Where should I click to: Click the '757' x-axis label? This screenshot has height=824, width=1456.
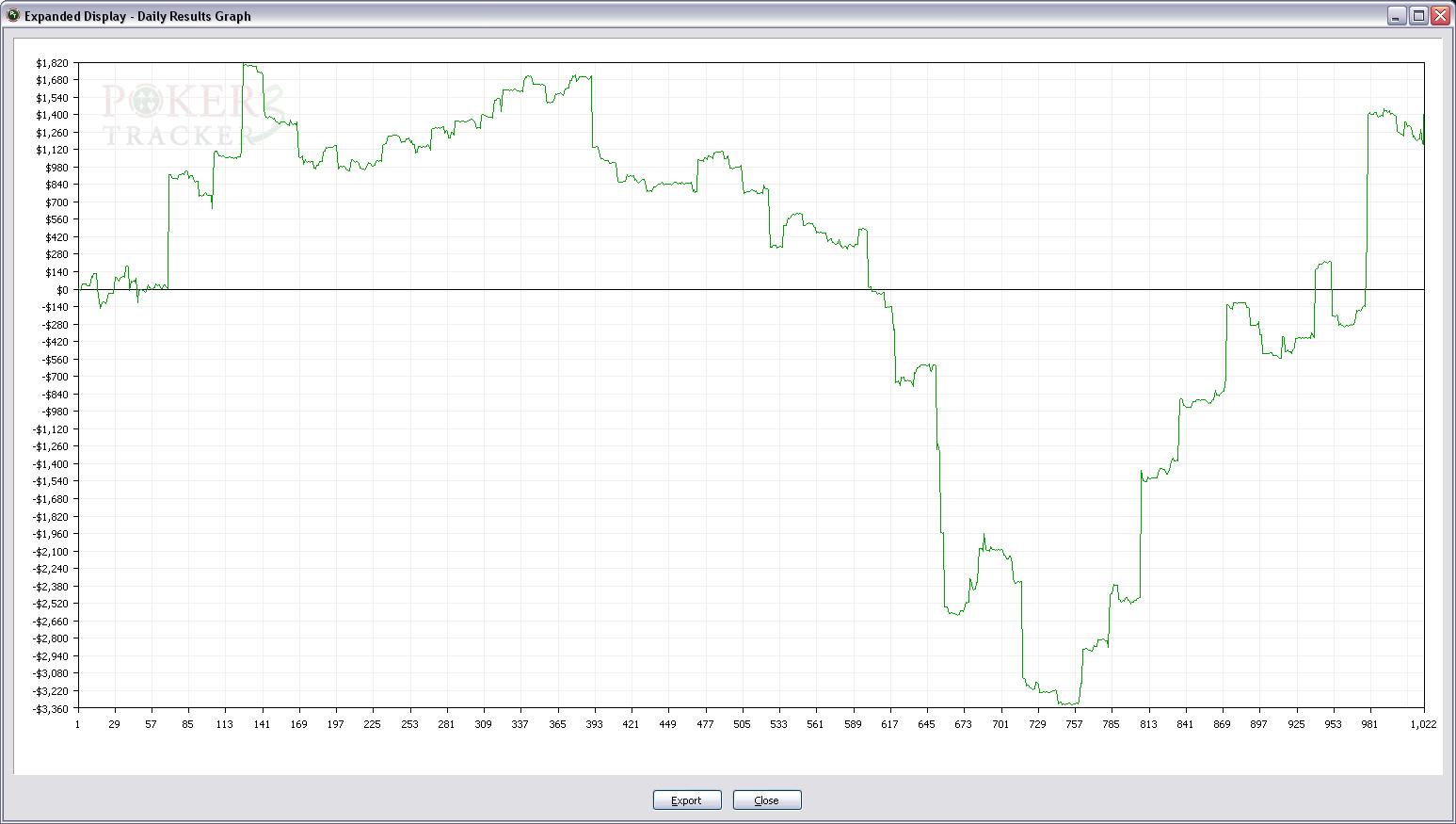click(1074, 724)
